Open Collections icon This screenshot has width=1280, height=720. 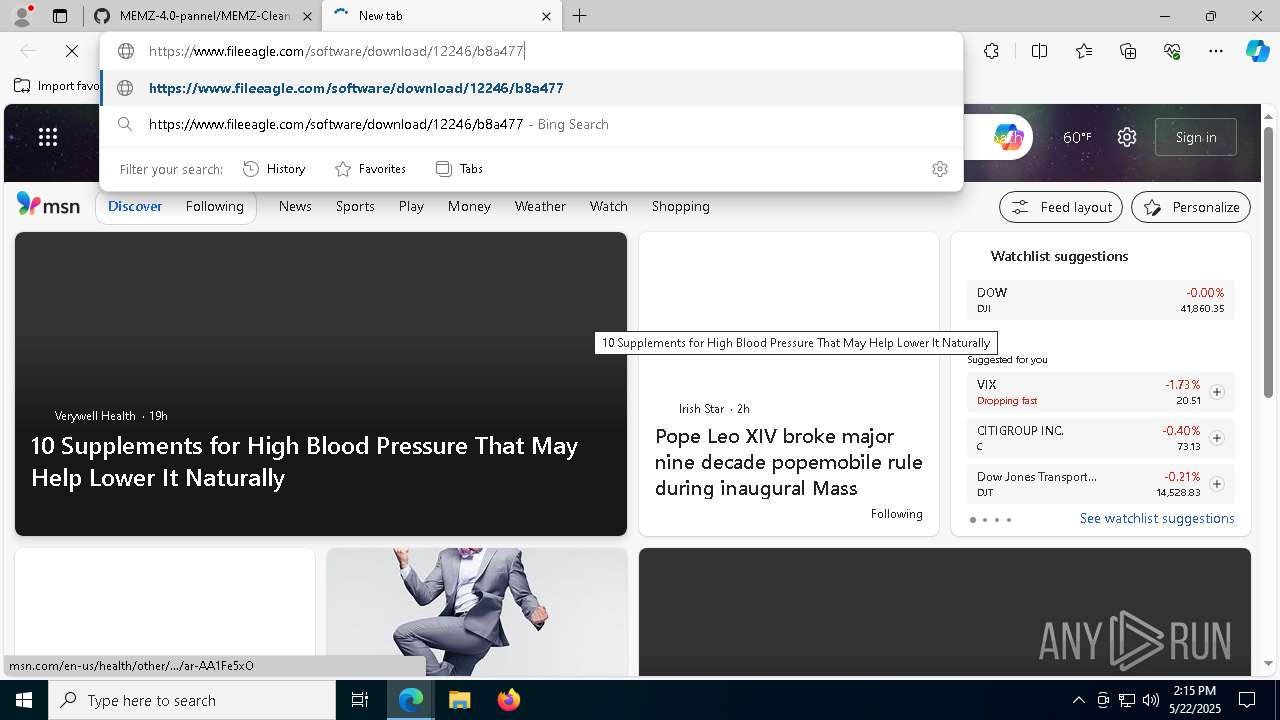click(1128, 51)
